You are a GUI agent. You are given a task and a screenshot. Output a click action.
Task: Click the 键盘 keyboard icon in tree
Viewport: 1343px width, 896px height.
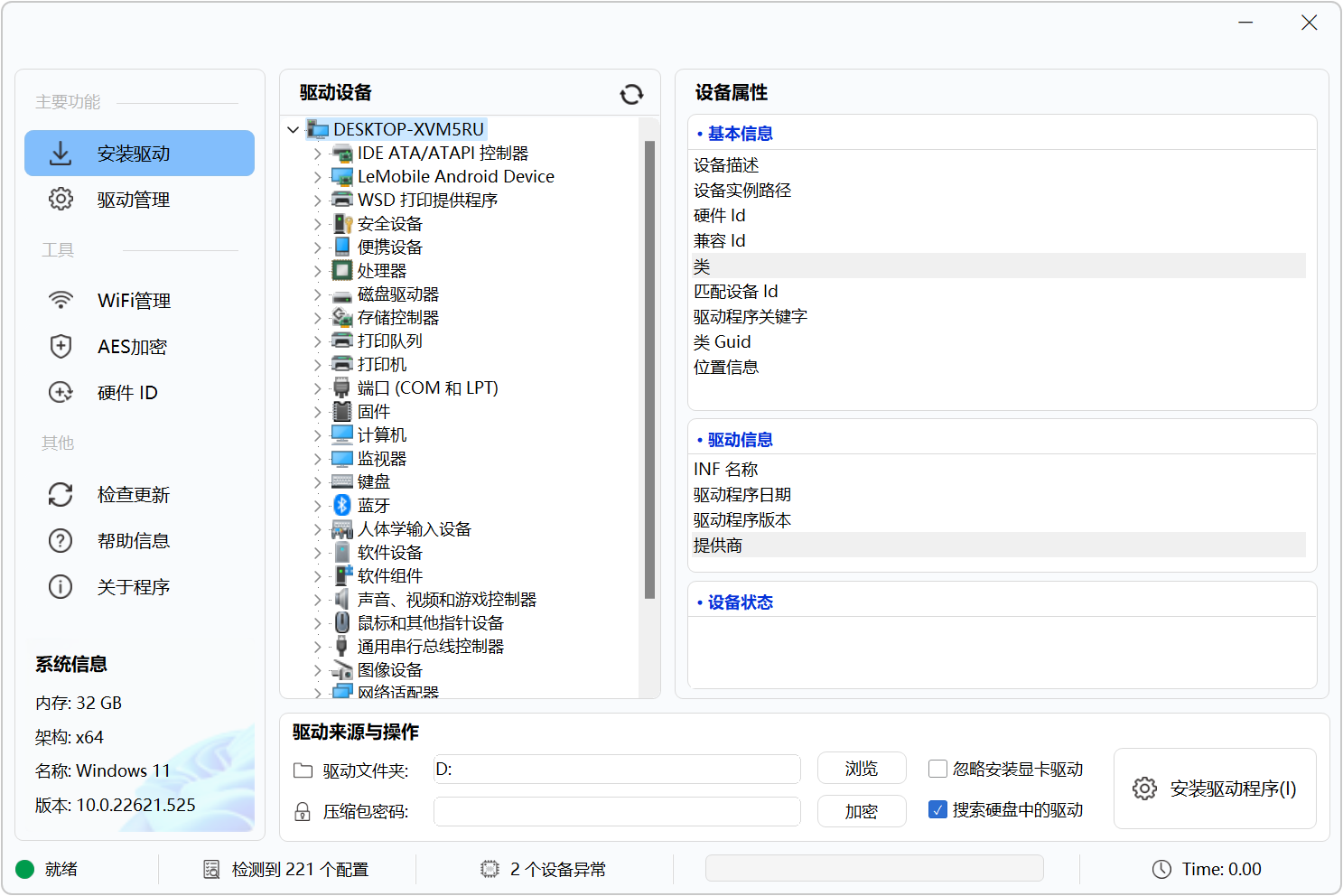point(342,481)
